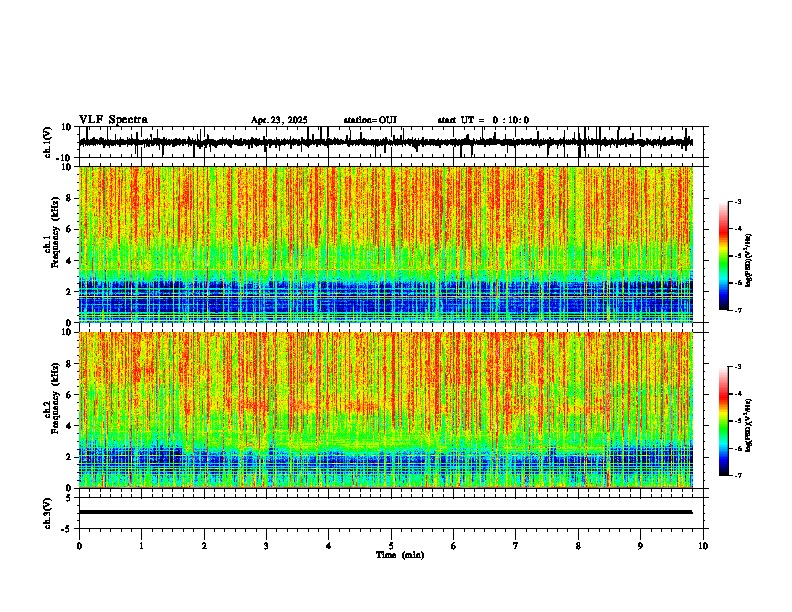This screenshot has height=612, width=792.
Task: Click the ch.2 spectrogram color scale bar
Action: [x=724, y=421]
